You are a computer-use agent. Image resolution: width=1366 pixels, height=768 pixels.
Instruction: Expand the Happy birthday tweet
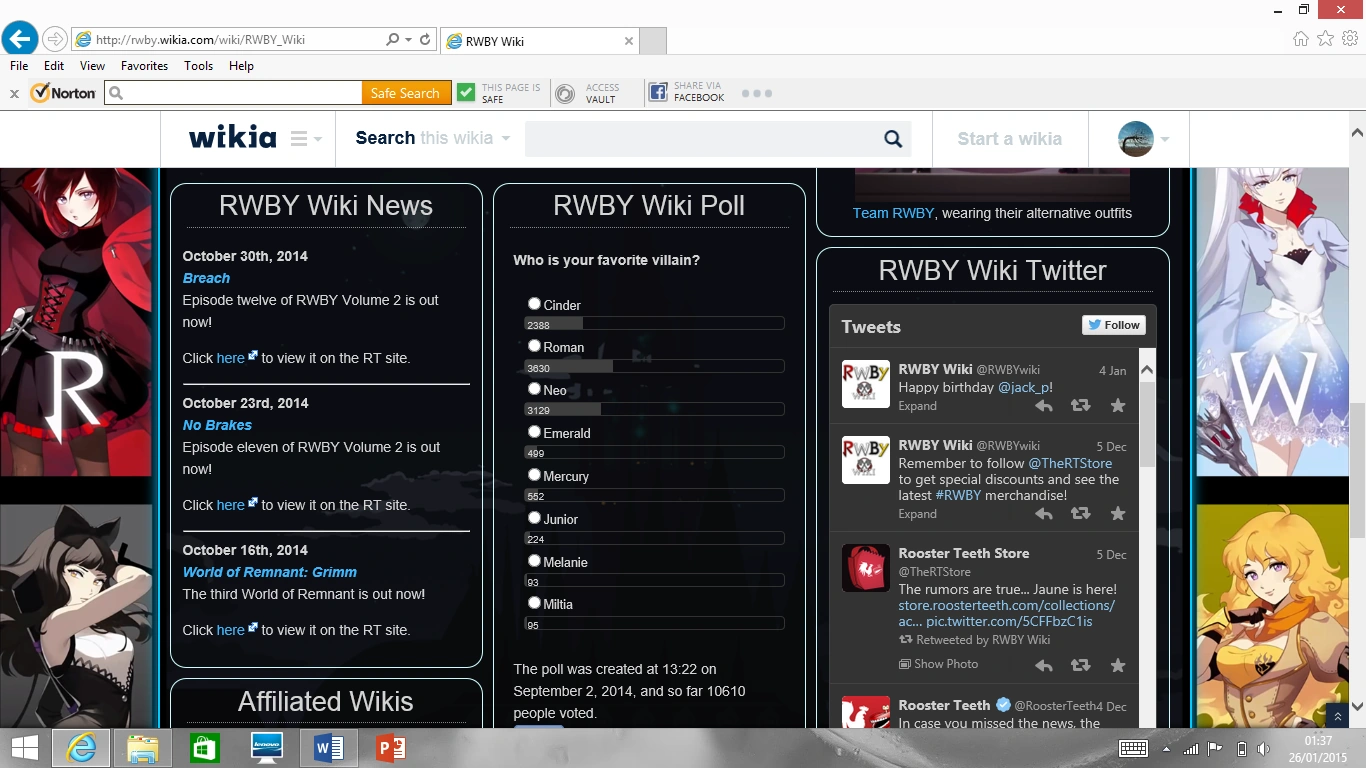(x=917, y=406)
